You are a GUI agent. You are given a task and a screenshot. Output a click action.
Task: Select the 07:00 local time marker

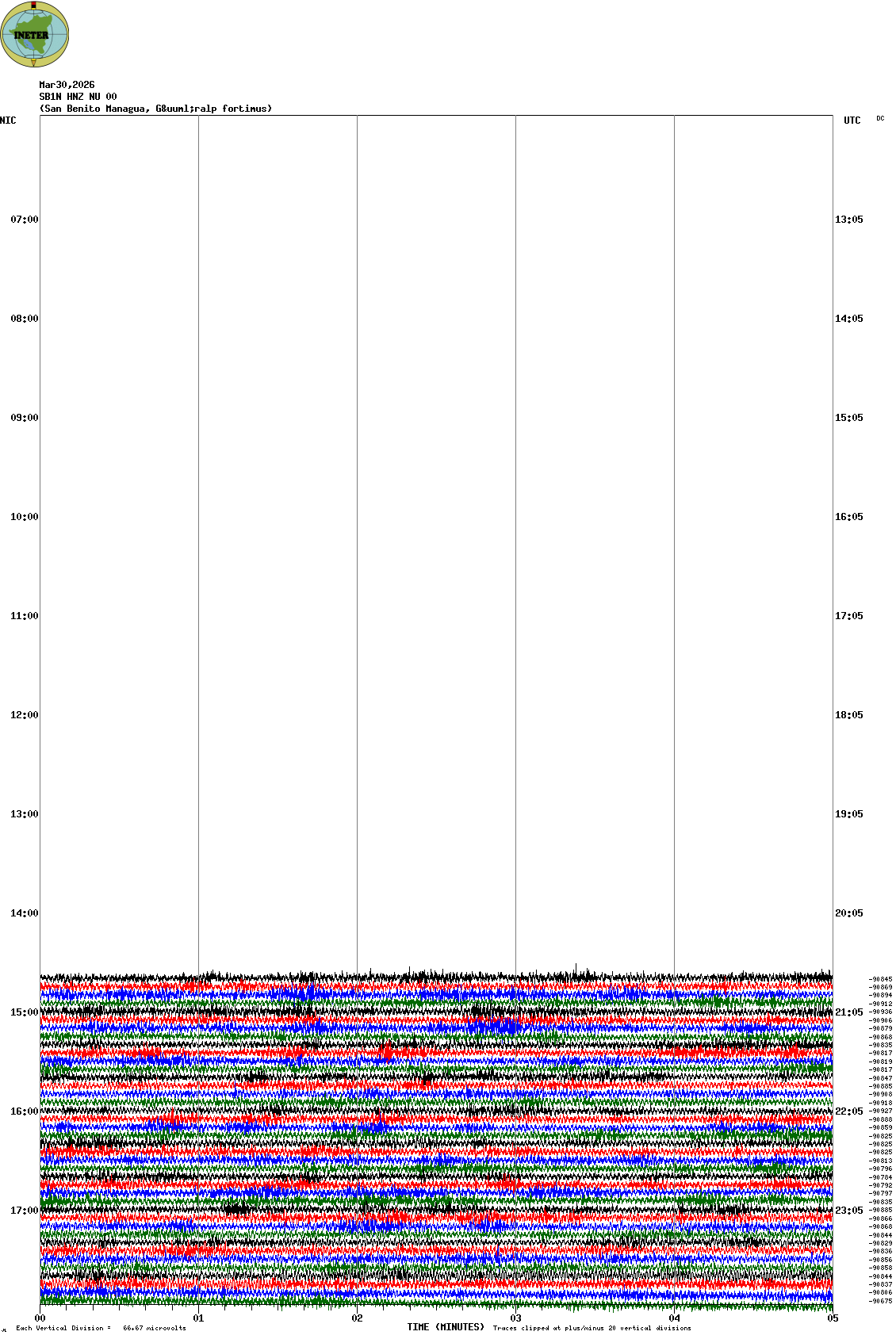point(24,220)
